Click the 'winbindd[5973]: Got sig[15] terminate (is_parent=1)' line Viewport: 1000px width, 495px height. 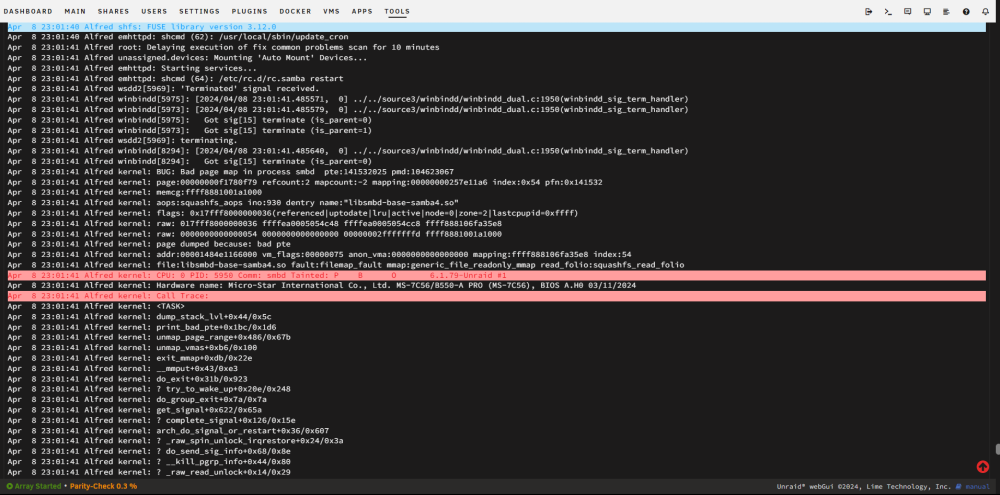(189, 130)
